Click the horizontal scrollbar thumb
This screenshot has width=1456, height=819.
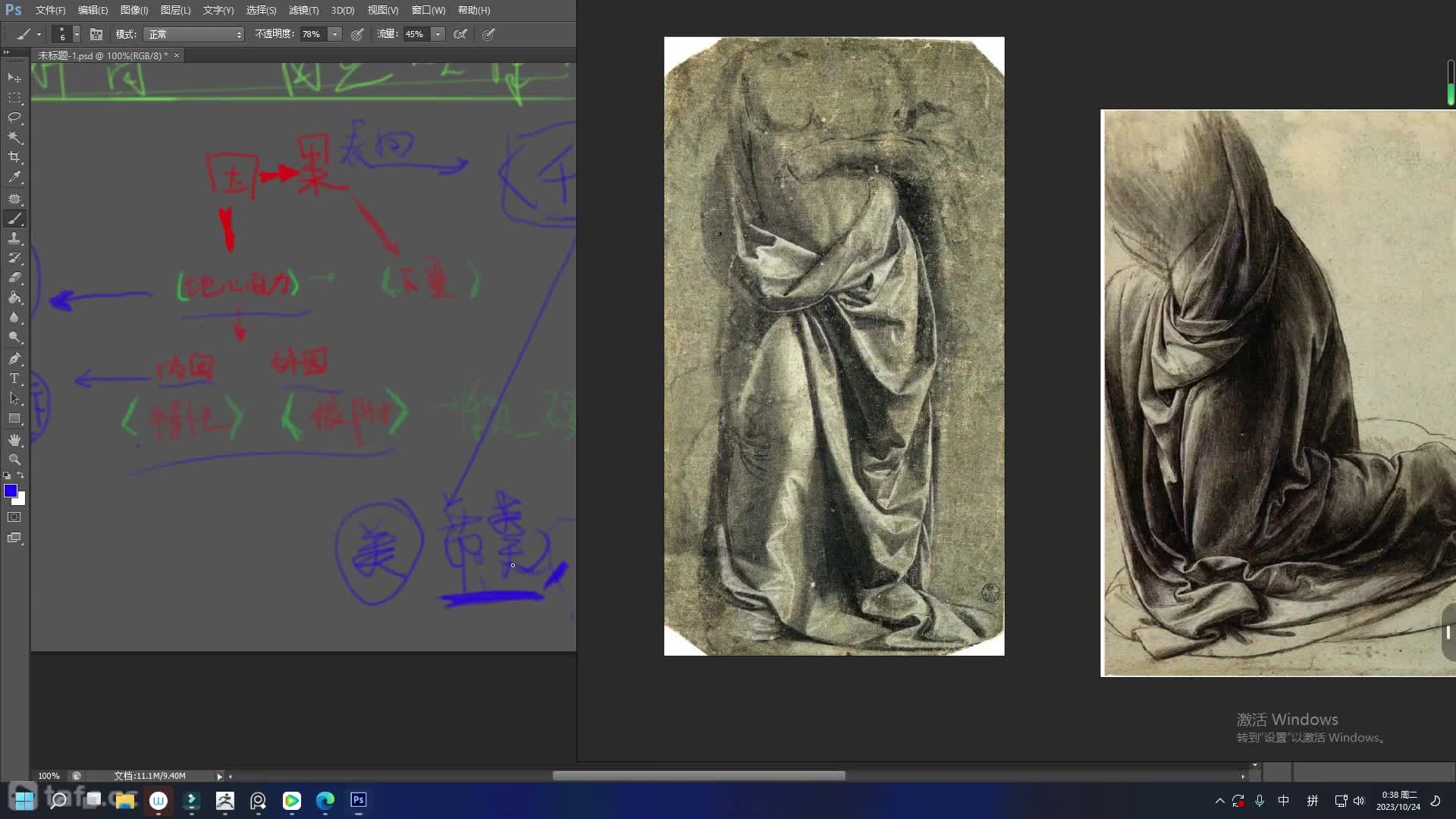point(698,776)
